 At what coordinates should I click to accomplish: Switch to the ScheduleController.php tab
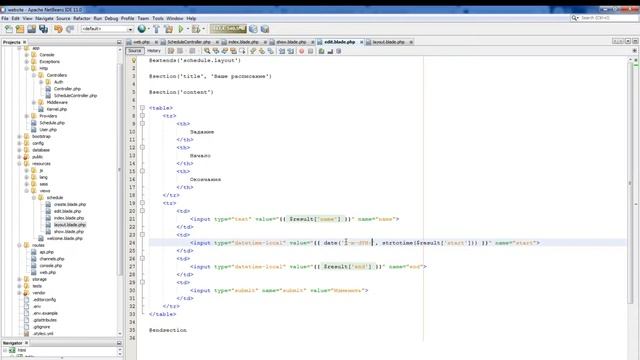(189, 42)
